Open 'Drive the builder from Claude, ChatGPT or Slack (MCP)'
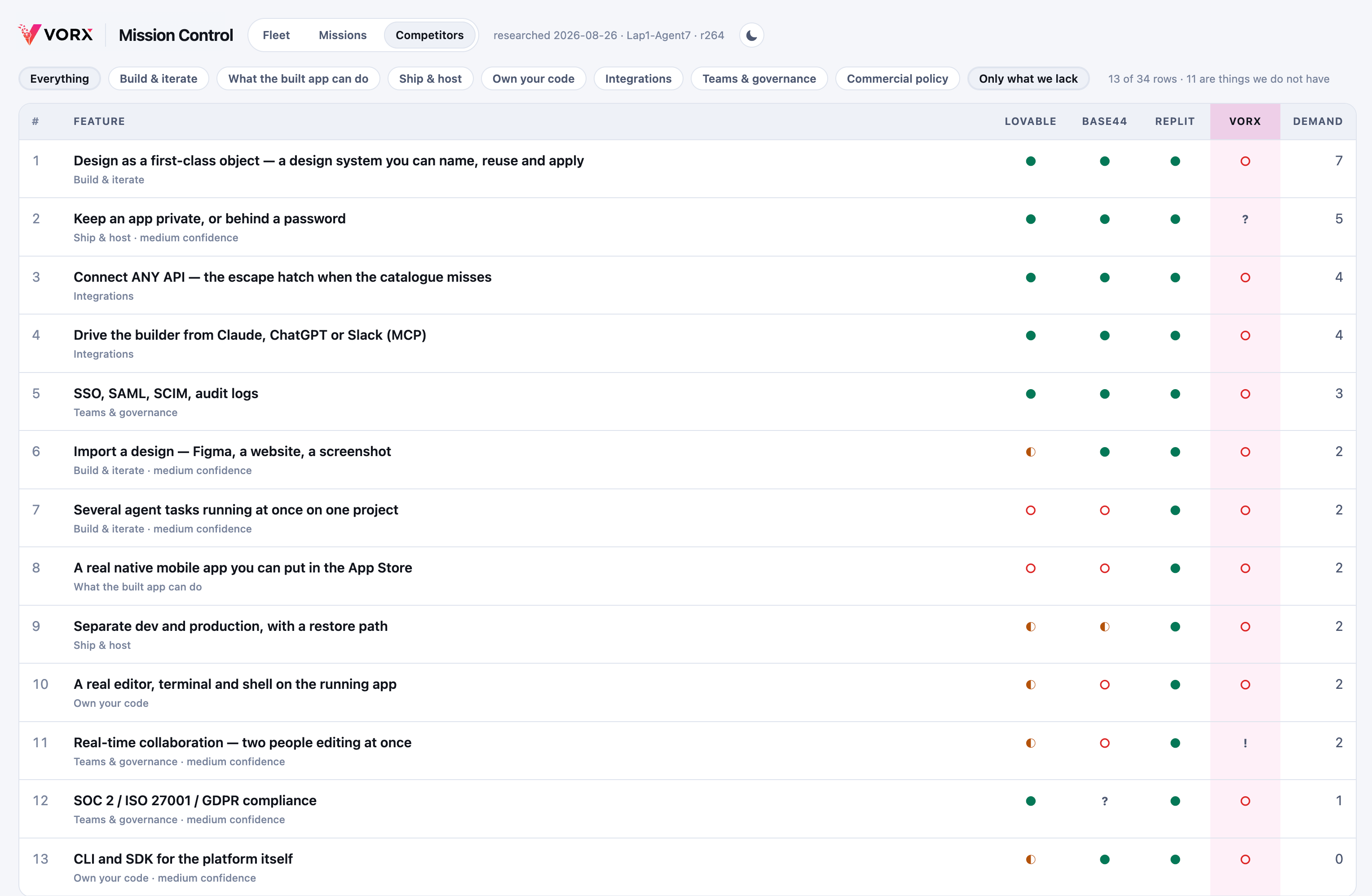 (x=687, y=343)
